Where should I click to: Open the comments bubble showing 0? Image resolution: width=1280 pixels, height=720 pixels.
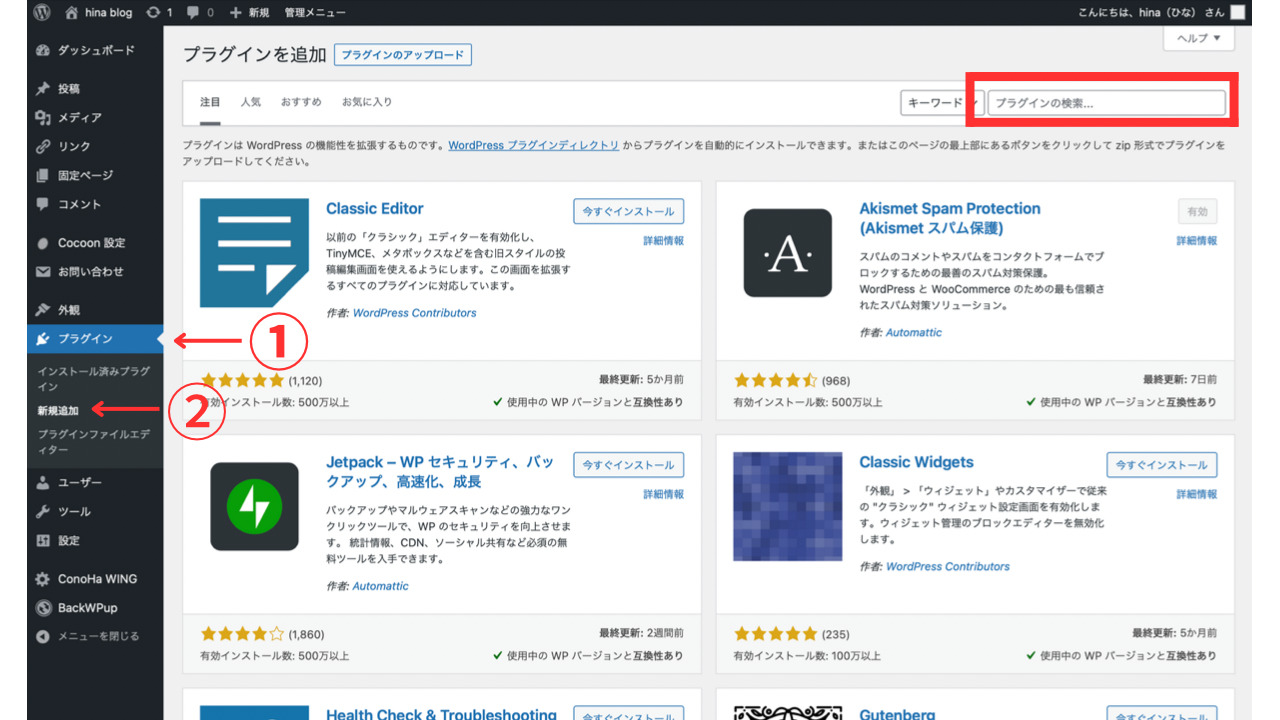point(200,13)
